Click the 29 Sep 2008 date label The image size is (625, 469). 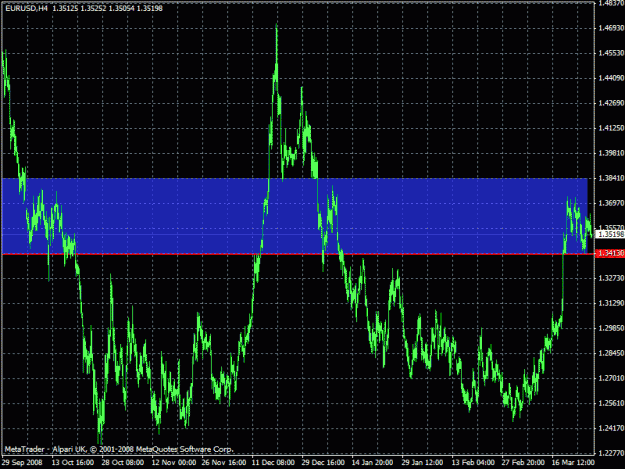coord(22,463)
